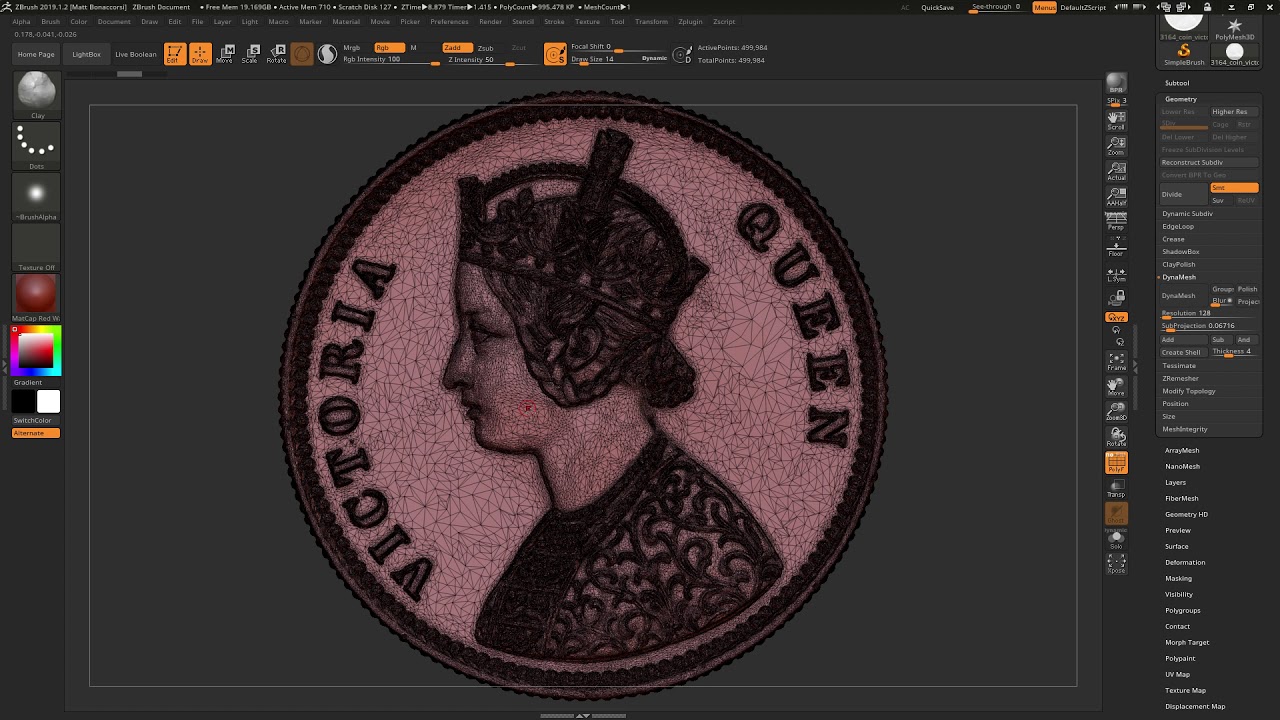Viewport: 1280px width, 720px height.
Task: Adjust the DynaMesh Resolution slider
Action: pyautogui.click(x=1209, y=314)
